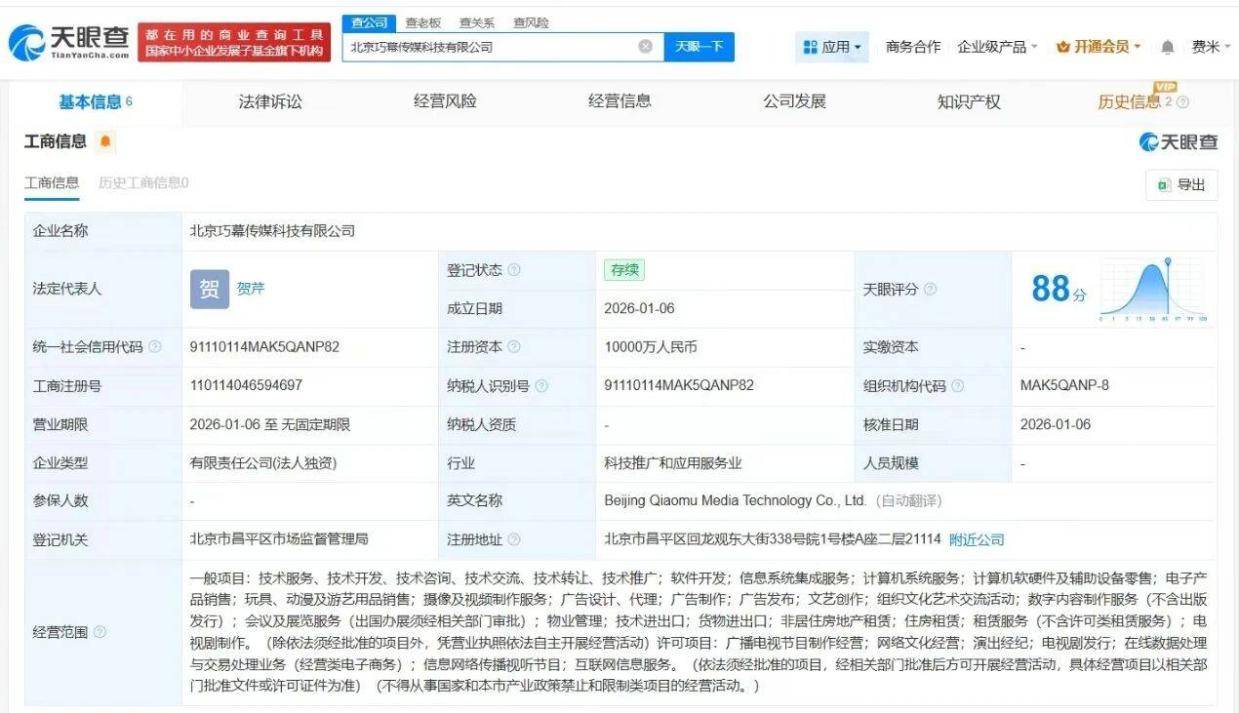Viewport: 1239px width, 713px height.
Task: Switch to the 法律诉讼 tab
Action: coord(265,101)
